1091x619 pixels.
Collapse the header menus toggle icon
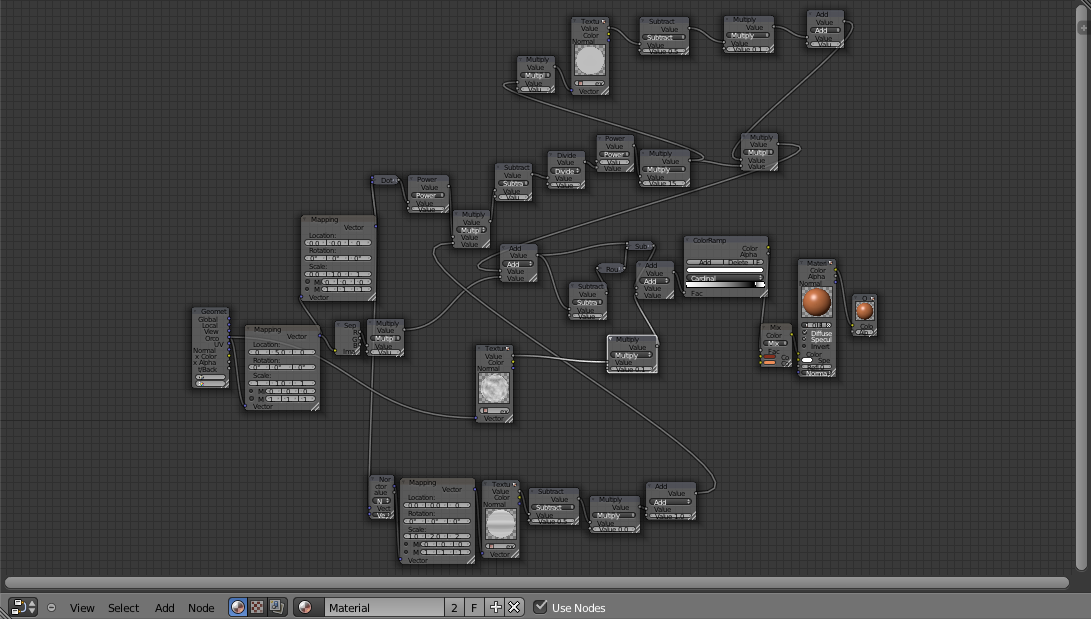click(51, 607)
